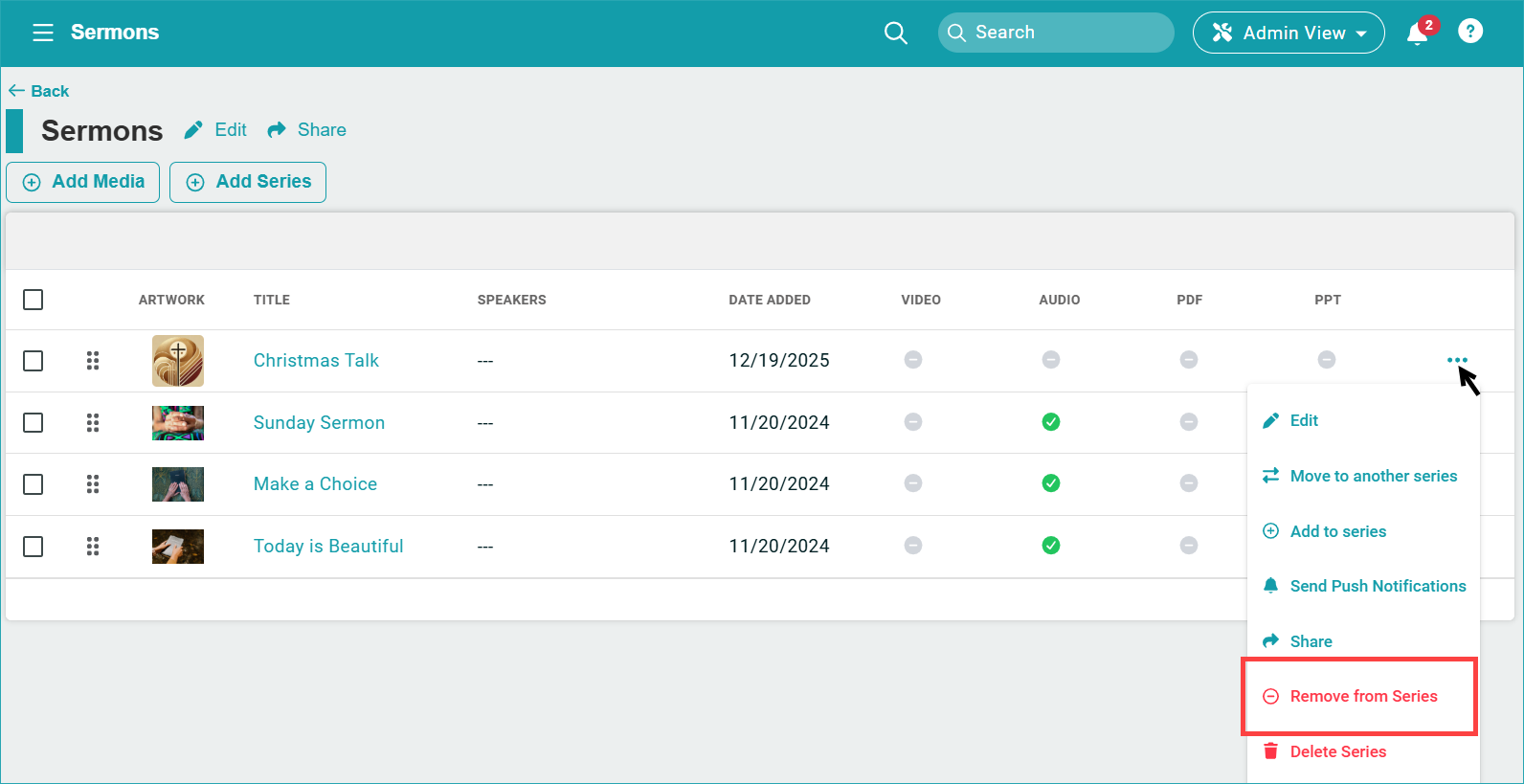1524x784 pixels.
Task: Open the notifications bell
Action: click(x=1418, y=34)
